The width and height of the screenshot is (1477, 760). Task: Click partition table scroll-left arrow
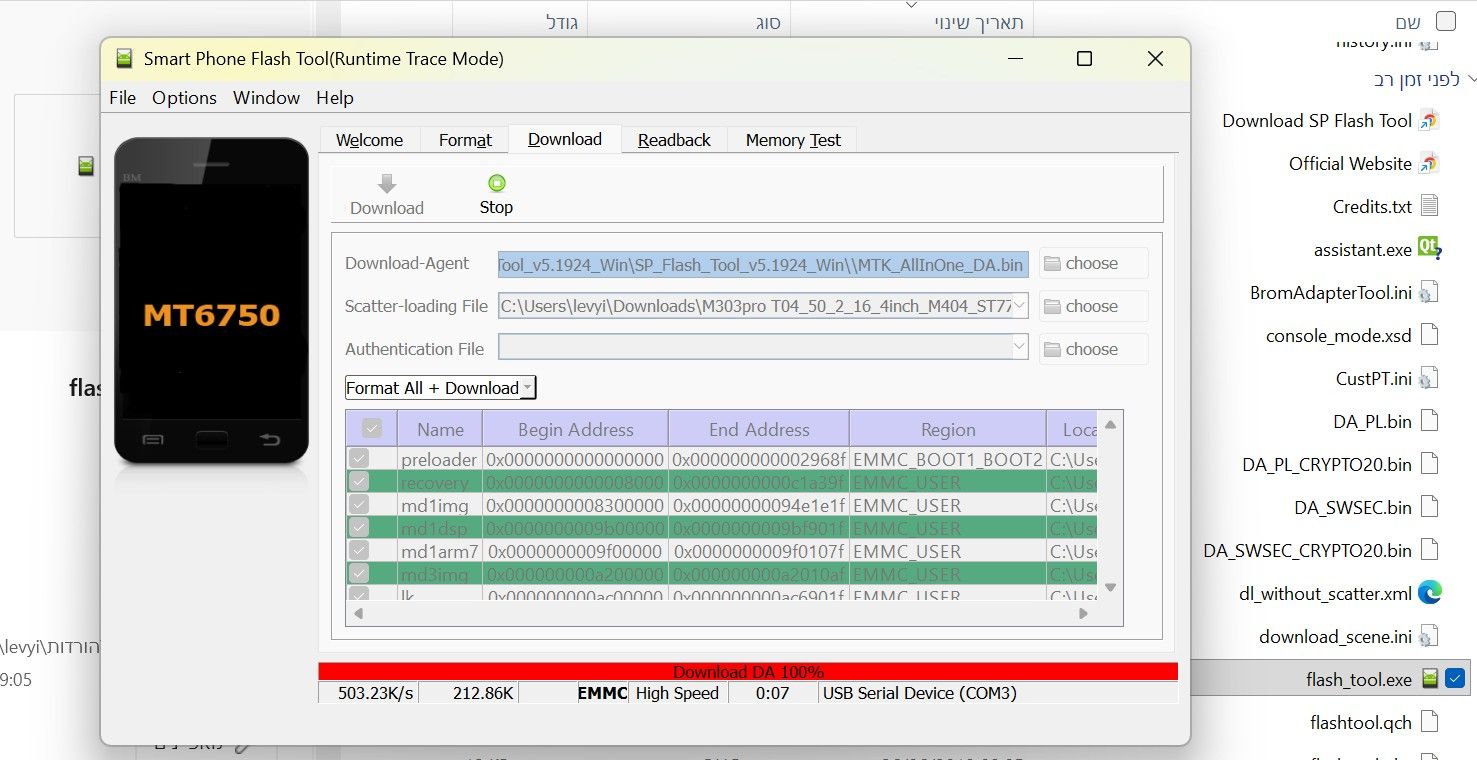(x=358, y=613)
